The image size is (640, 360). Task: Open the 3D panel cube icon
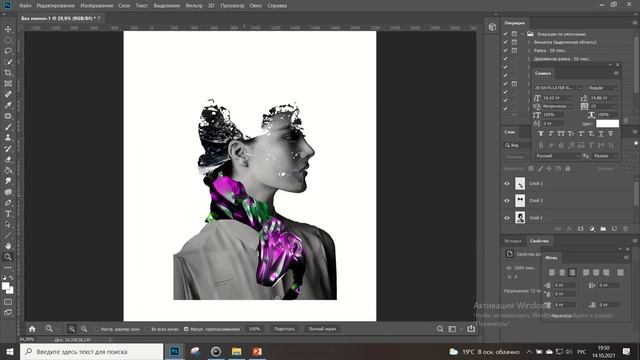492,27
